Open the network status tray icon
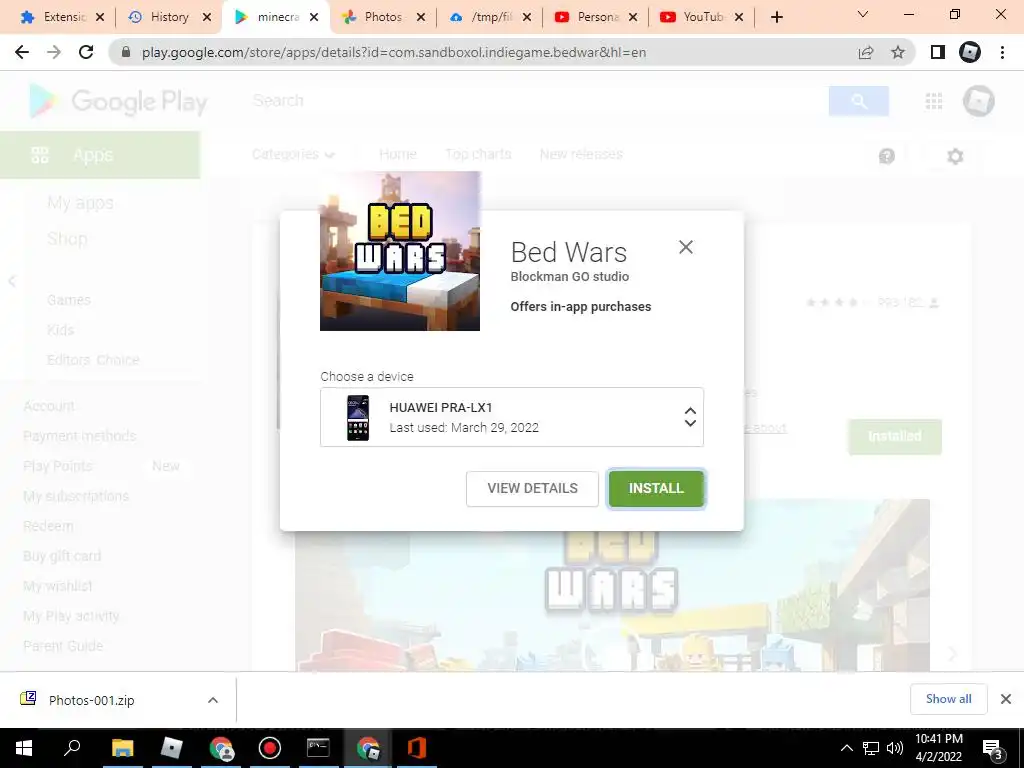 871,748
